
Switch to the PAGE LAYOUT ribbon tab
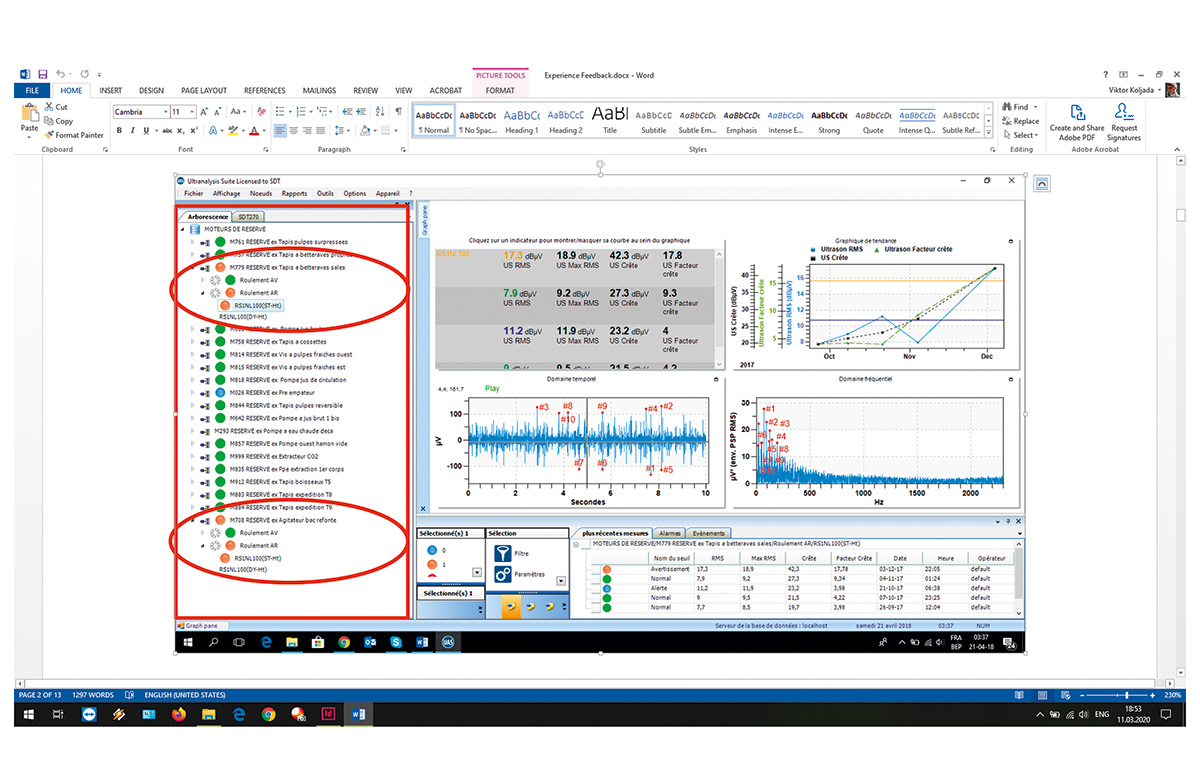[x=204, y=90]
